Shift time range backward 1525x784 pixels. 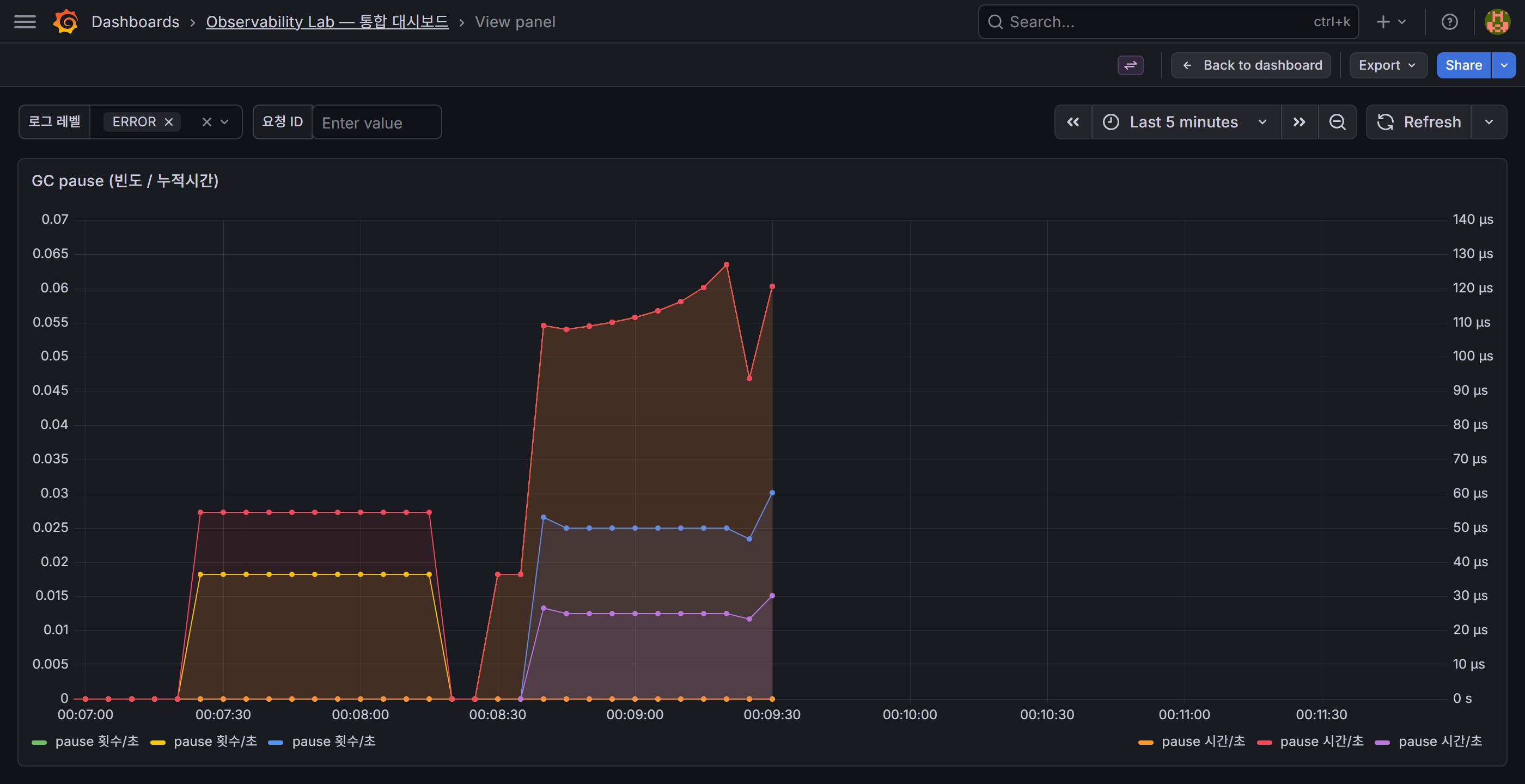pyautogui.click(x=1073, y=122)
